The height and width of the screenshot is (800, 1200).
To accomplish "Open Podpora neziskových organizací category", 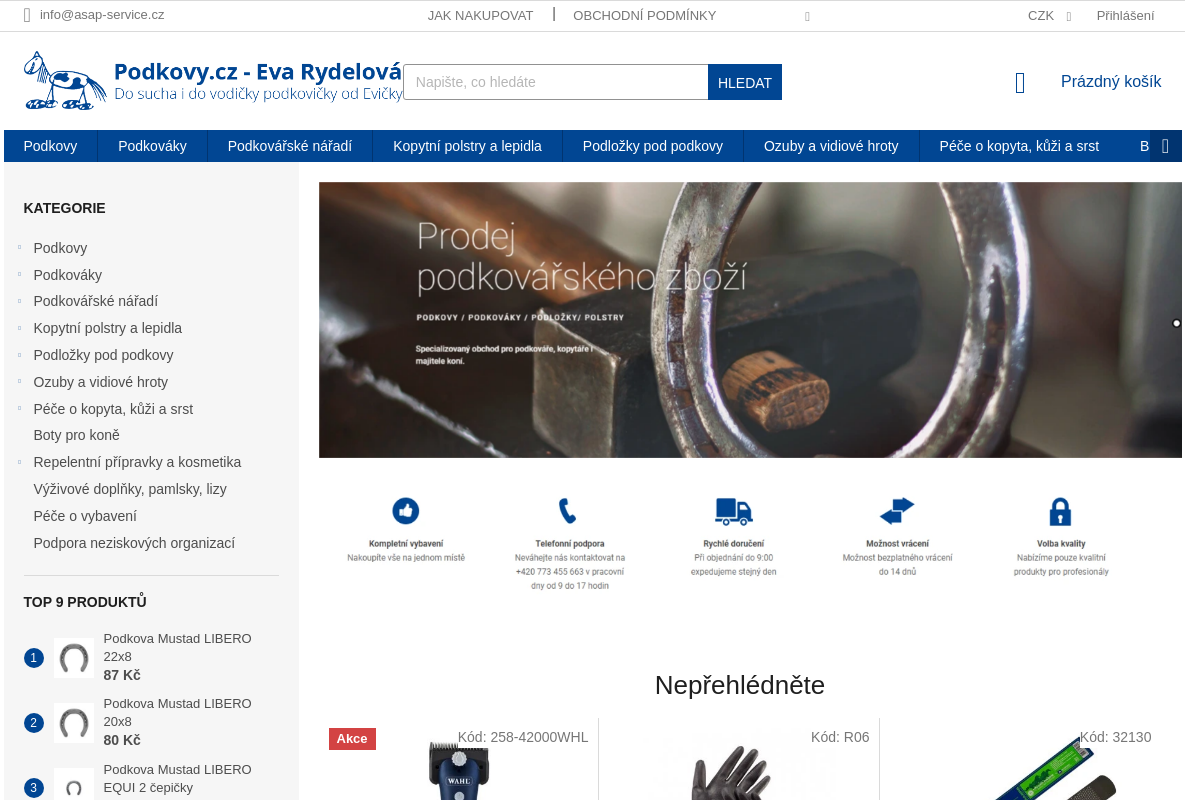I will point(134,543).
